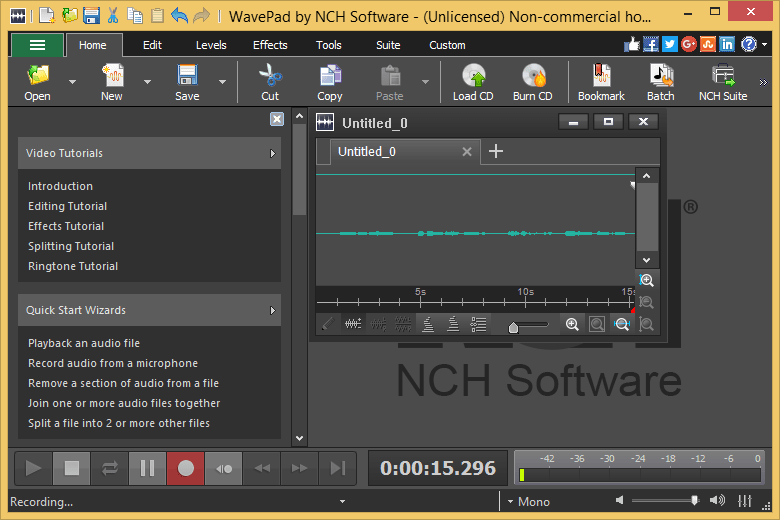The image size is (780, 520).
Task: Switch to the Levels tab
Action: click(x=211, y=45)
